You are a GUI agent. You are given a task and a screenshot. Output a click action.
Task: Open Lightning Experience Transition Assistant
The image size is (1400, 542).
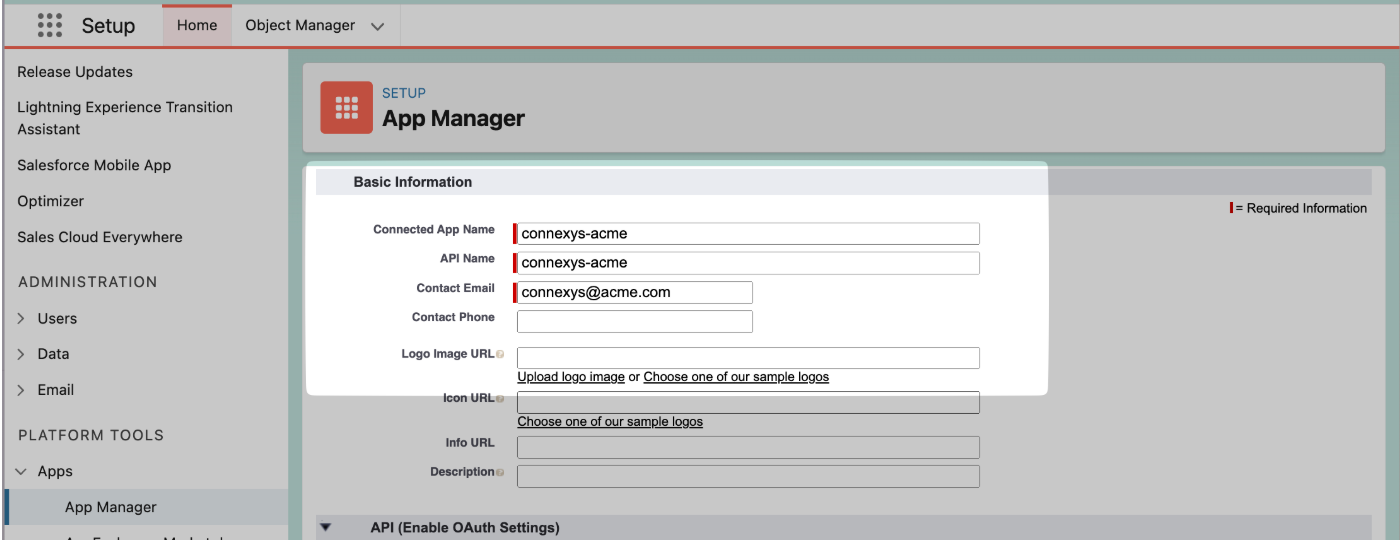[125, 118]
